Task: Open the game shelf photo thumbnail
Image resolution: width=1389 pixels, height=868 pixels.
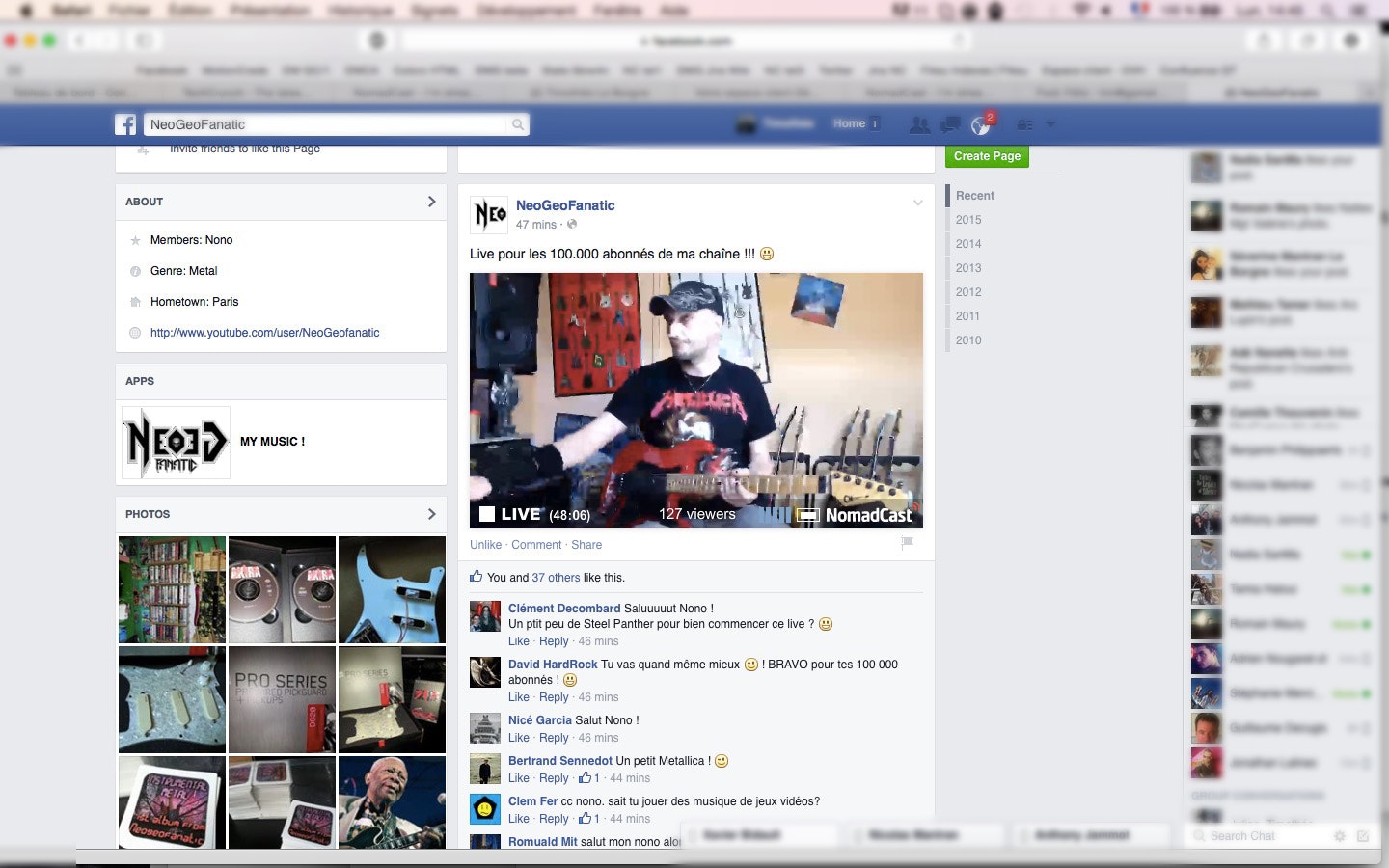Action: pos(172,590)
